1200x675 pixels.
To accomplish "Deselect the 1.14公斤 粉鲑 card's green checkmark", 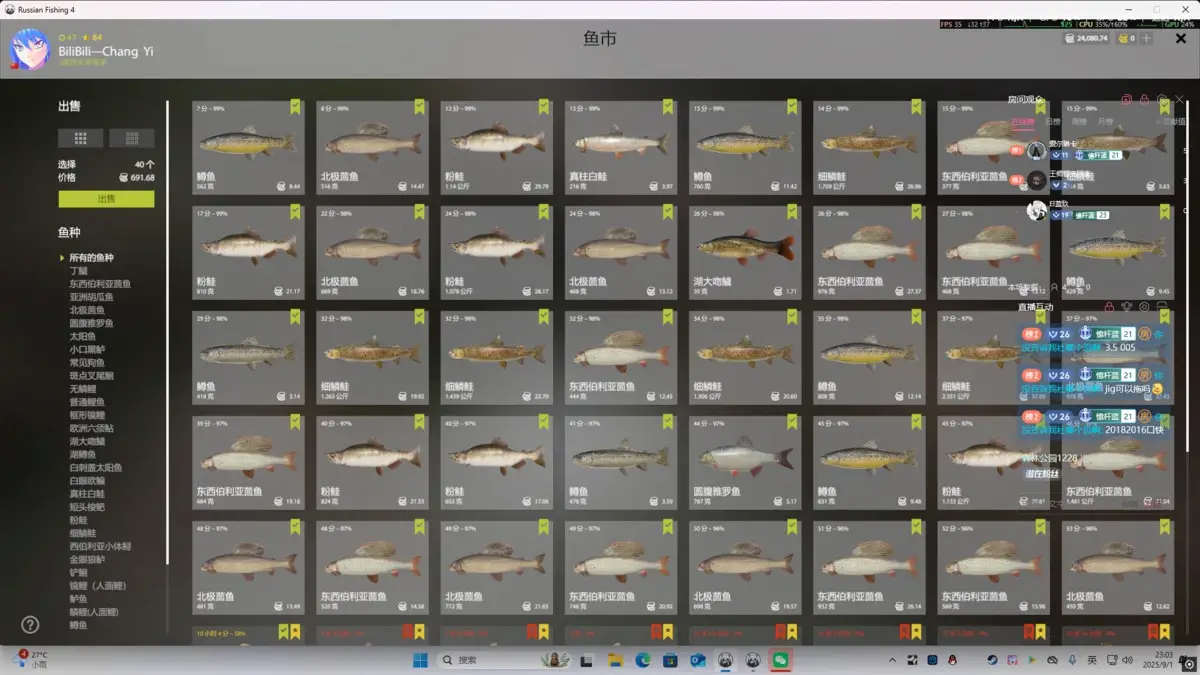I will click(x=544, y=106).
